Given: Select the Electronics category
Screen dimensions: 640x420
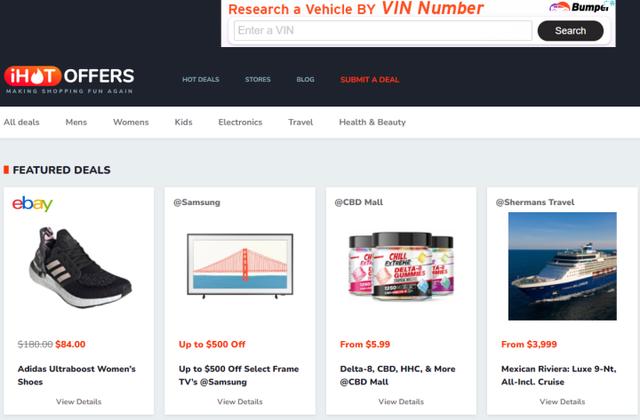Looking at the screenshot, I should pyautogui.click(x=240, y=122).
